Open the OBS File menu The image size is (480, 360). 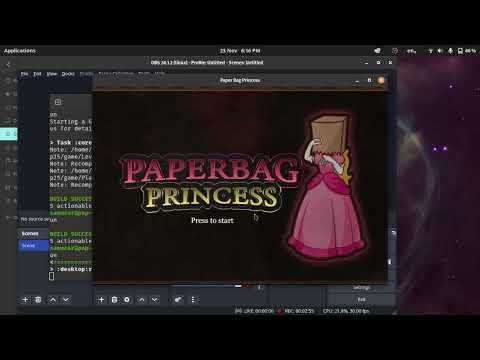[24, 74]
